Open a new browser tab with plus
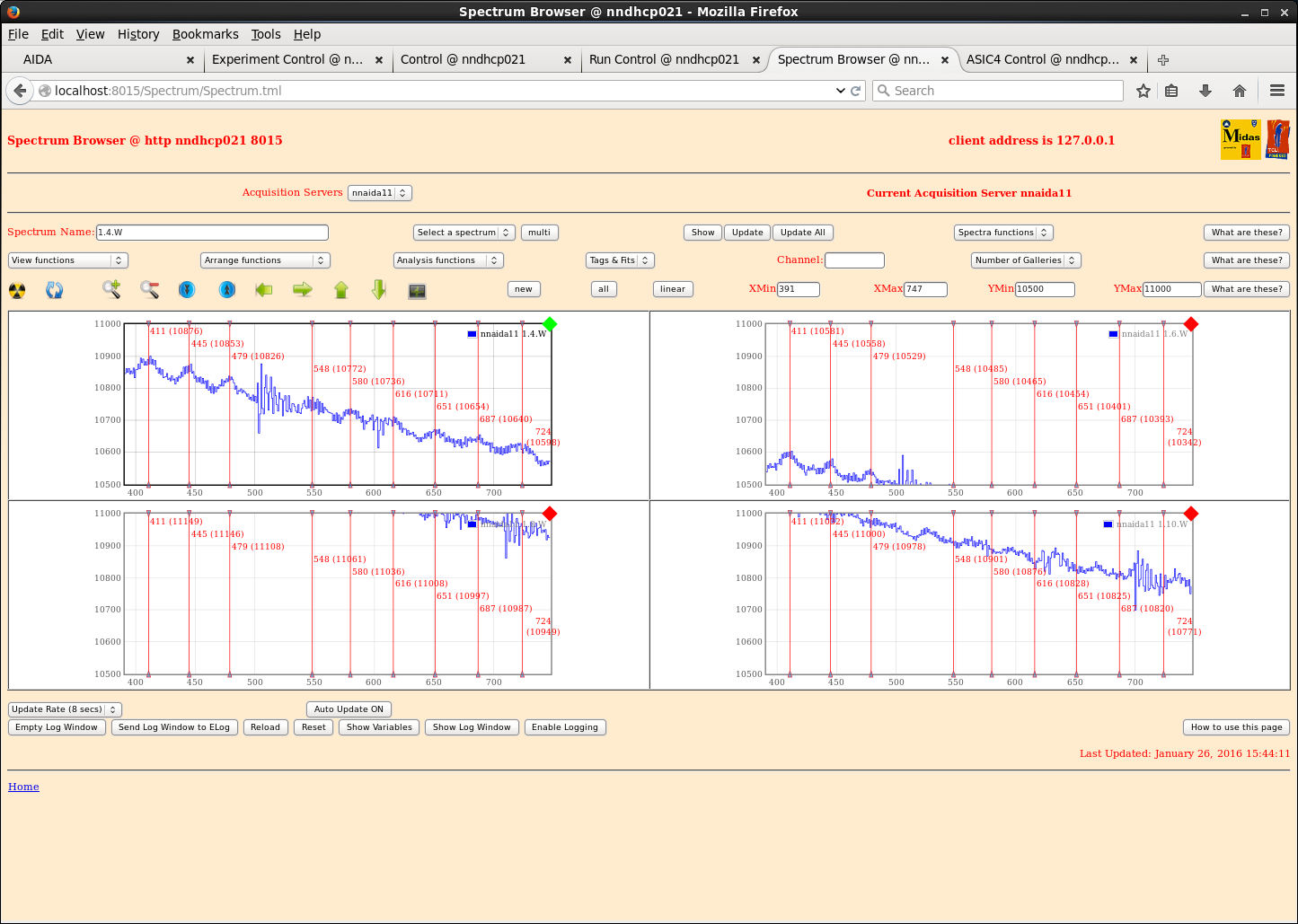This screenshot has height=924, width=1298. (1163, 60)
